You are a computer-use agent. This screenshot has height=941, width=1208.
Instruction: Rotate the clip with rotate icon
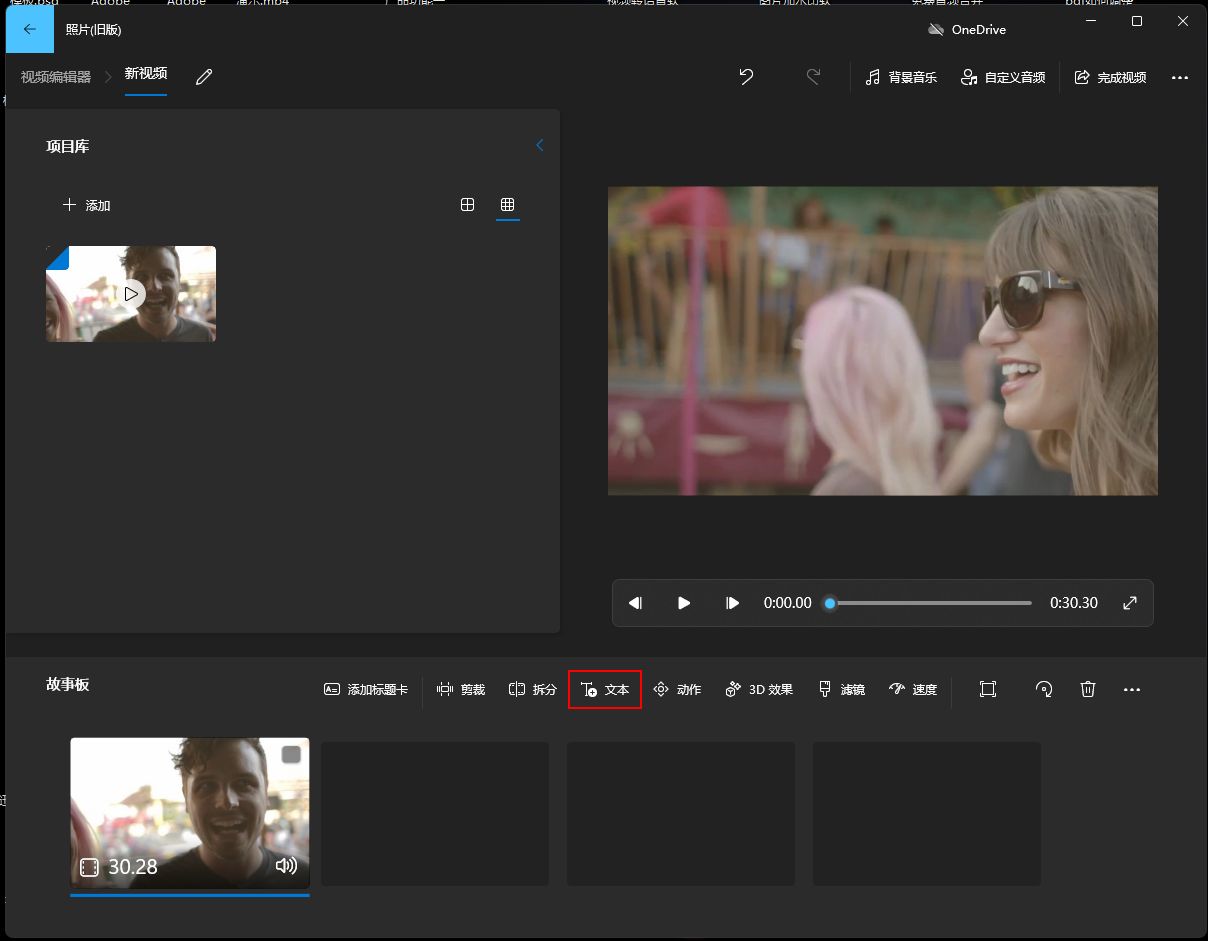coord(1044,689)
